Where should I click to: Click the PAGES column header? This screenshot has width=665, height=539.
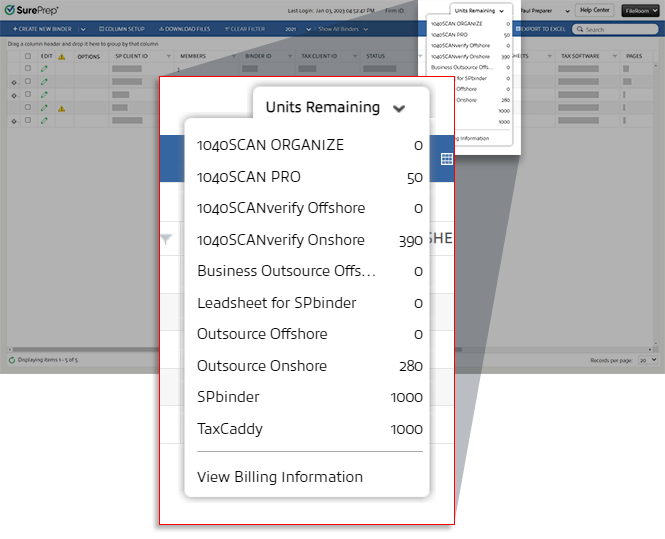(634, 56)
